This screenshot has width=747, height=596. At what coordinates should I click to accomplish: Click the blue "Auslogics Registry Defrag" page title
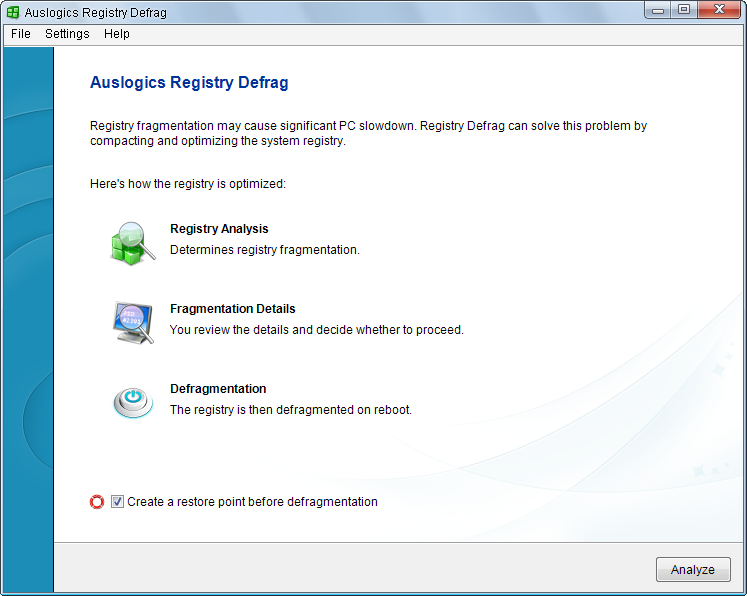(x=189, y=82)
